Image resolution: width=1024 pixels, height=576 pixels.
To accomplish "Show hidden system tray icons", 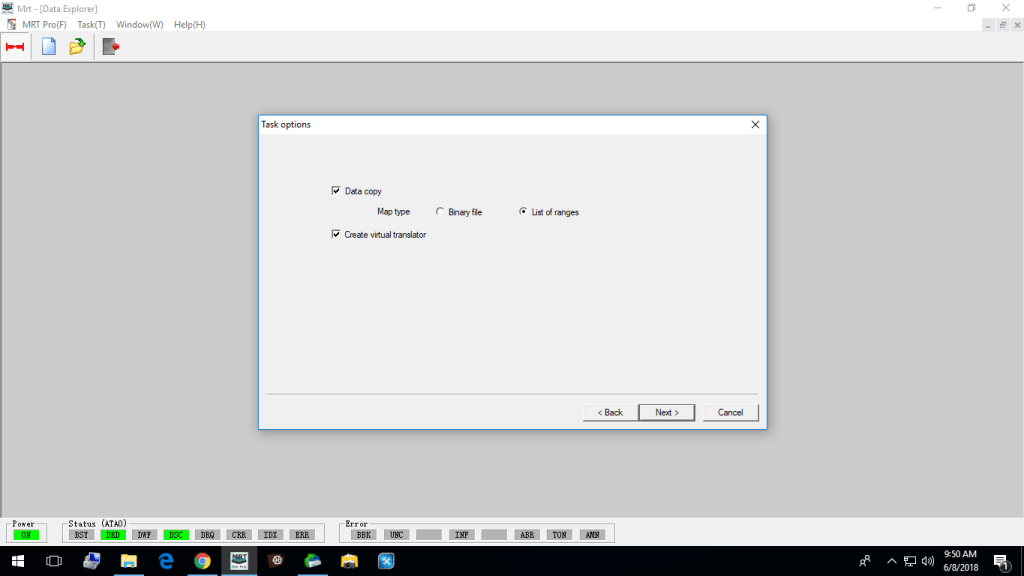I will pos(889,561).
